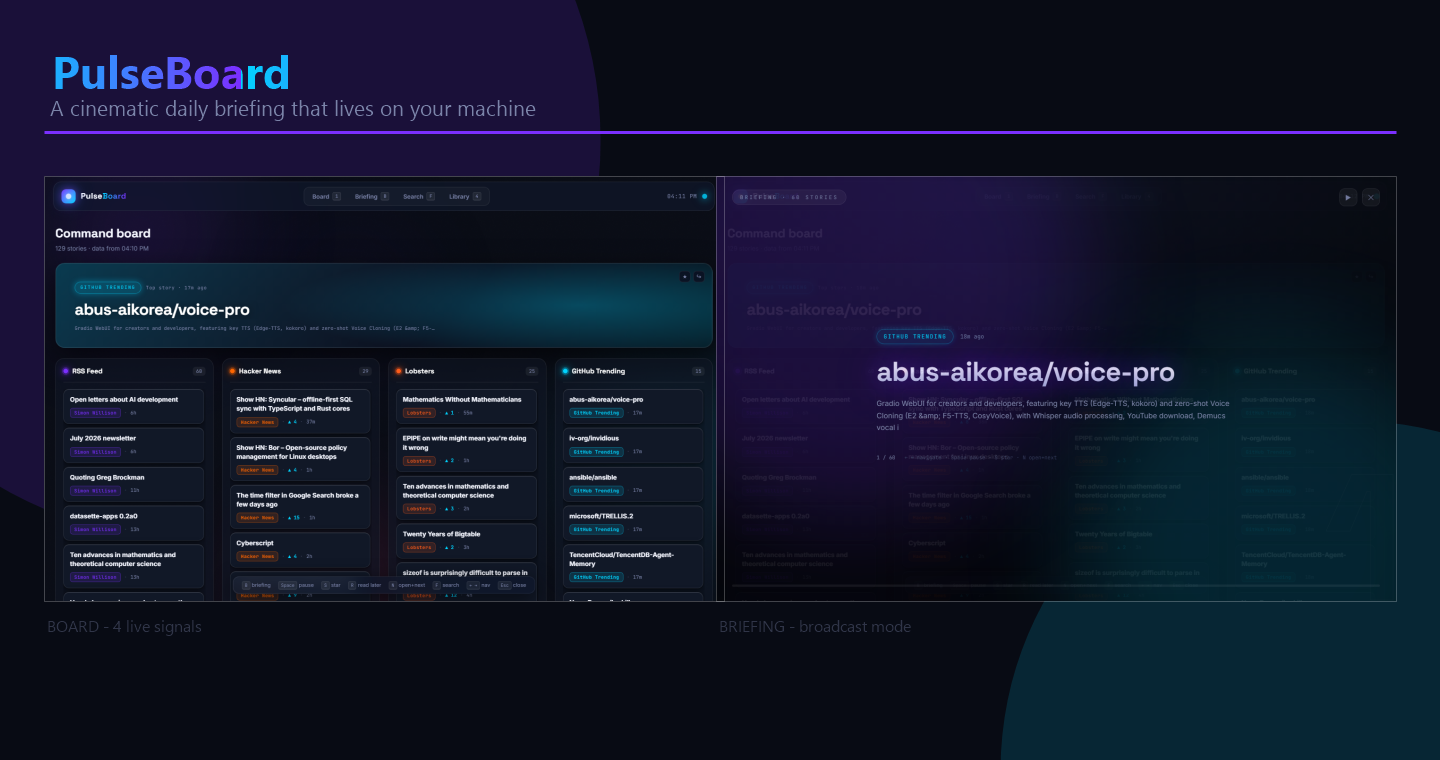Open 'Show HN: Syncular' story card
The image size is (1440, 760).
pos(300,410)
